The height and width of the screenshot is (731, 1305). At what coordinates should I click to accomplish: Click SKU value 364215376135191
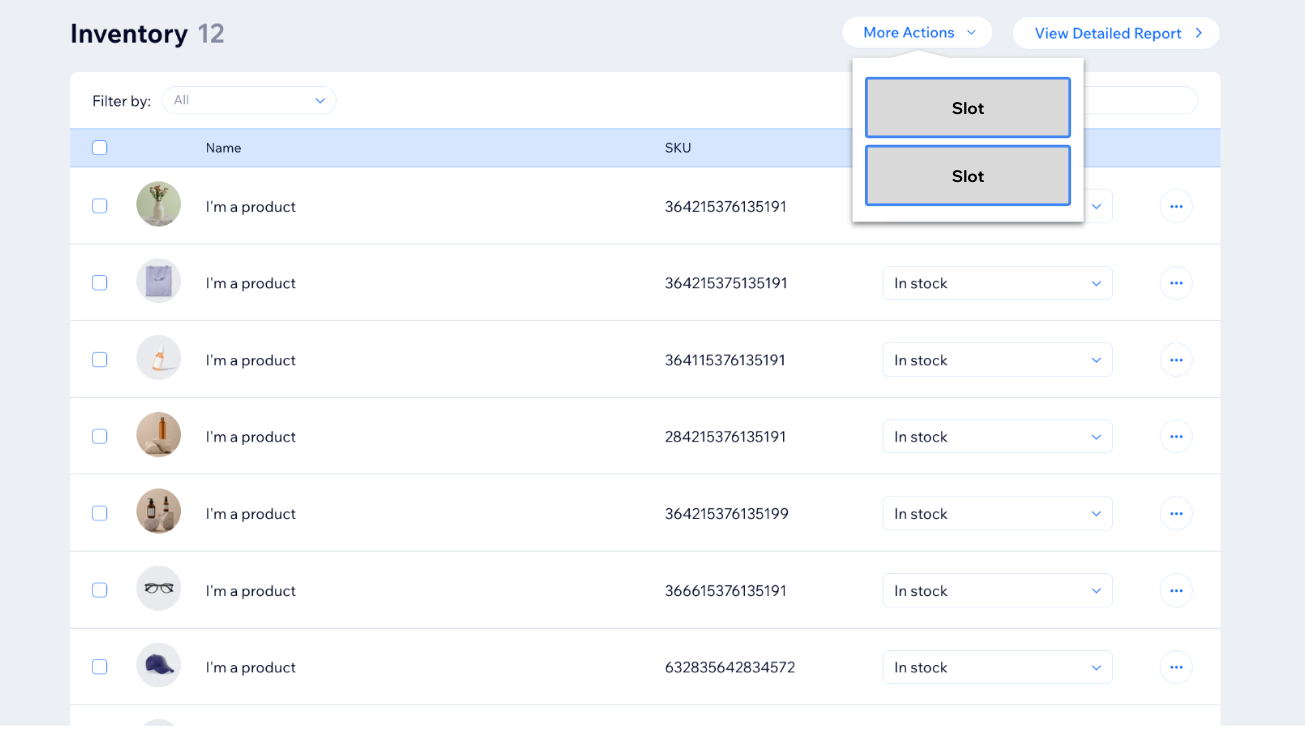[726, 207]
